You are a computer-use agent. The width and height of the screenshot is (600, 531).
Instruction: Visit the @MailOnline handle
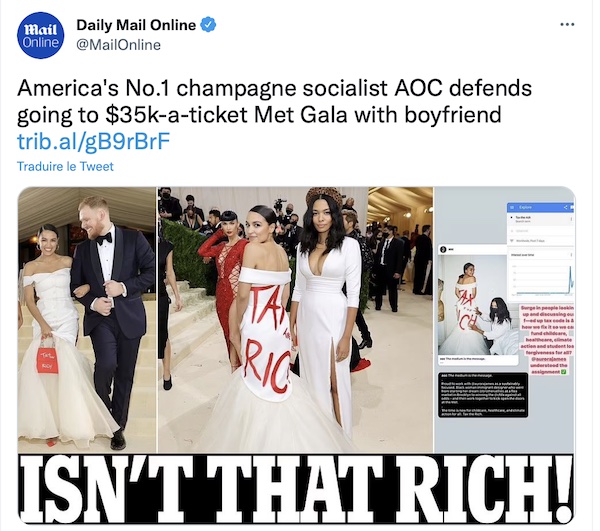pos(119,45)
